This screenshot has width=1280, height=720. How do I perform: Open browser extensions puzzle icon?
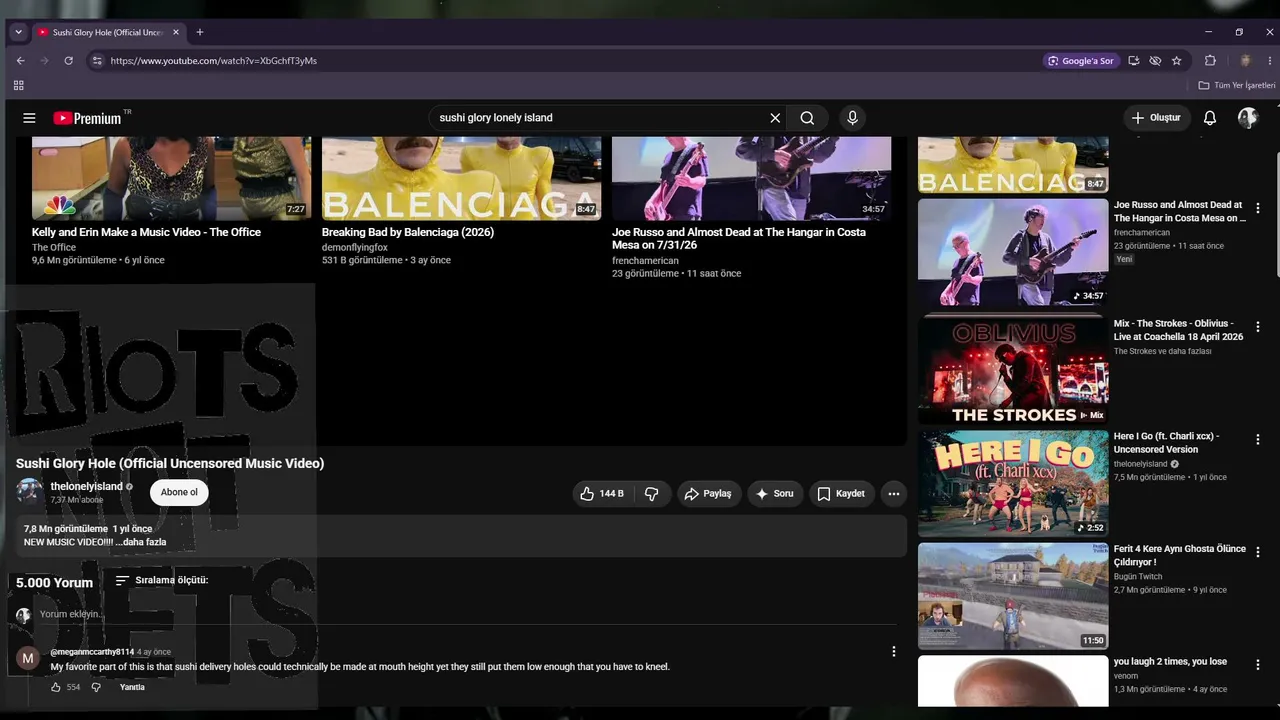pyautogui.click(x=1210, y=61)
